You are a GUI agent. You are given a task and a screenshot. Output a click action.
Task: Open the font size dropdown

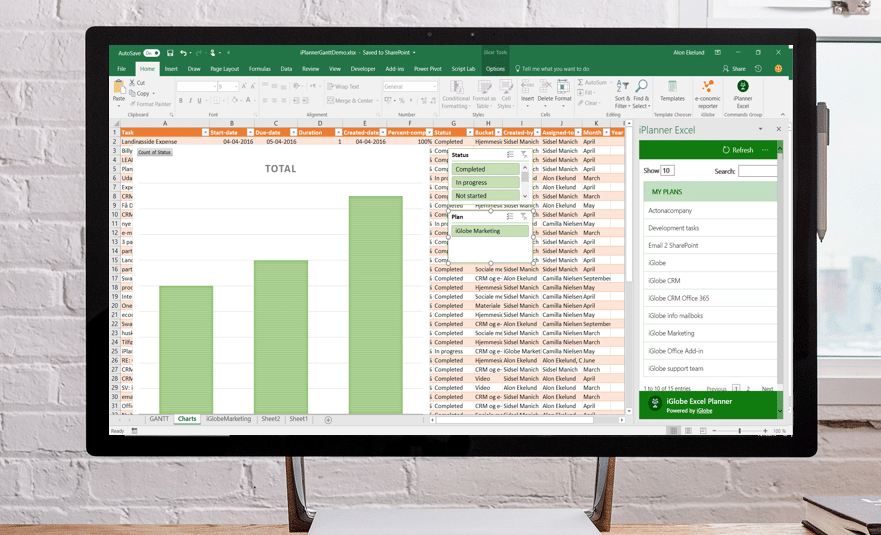[235, 87]
